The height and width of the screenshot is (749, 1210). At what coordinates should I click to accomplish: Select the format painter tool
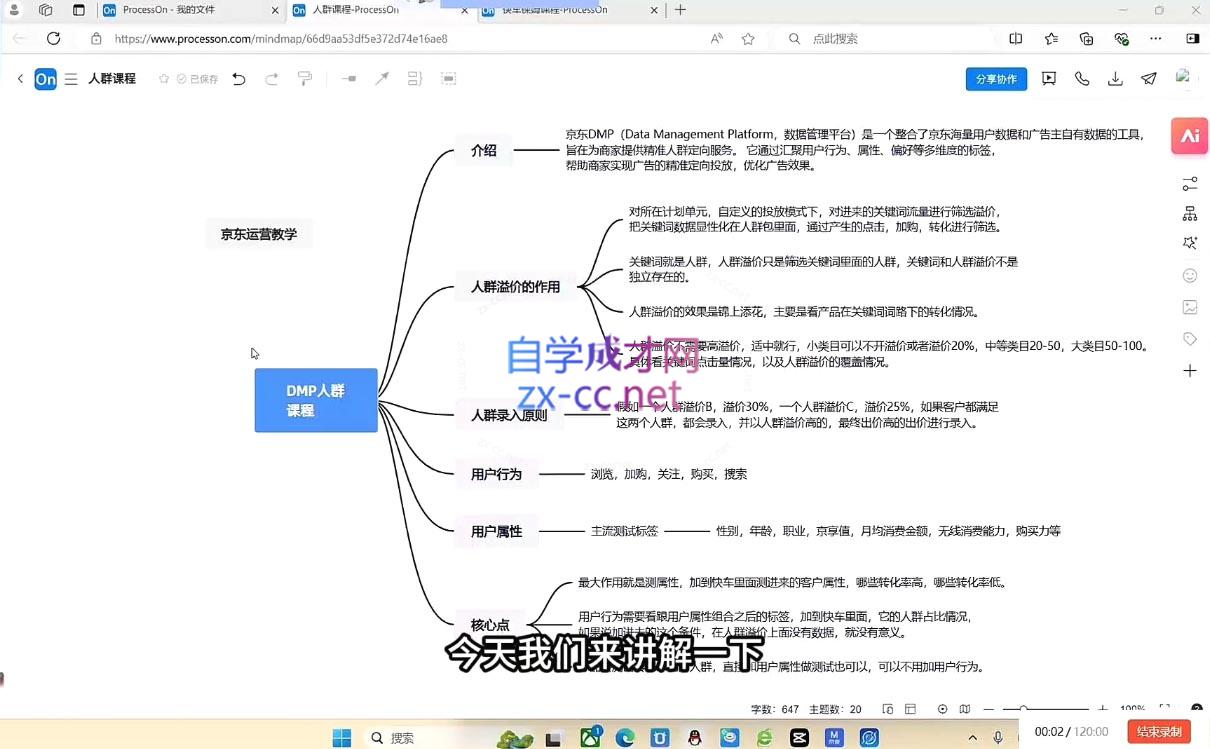point(305,79)
